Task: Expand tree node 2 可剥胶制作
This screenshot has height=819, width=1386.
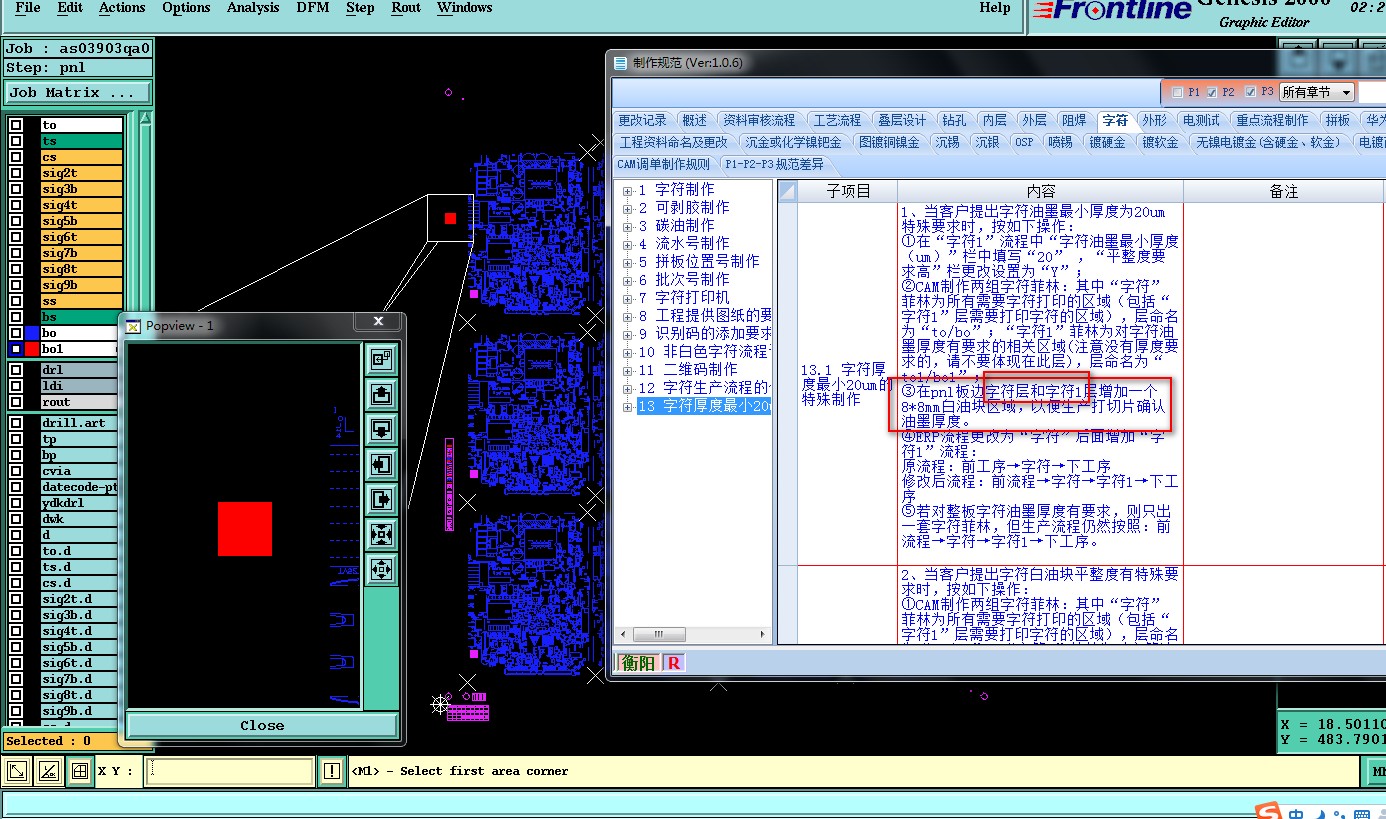Action: tap(627, 209)
